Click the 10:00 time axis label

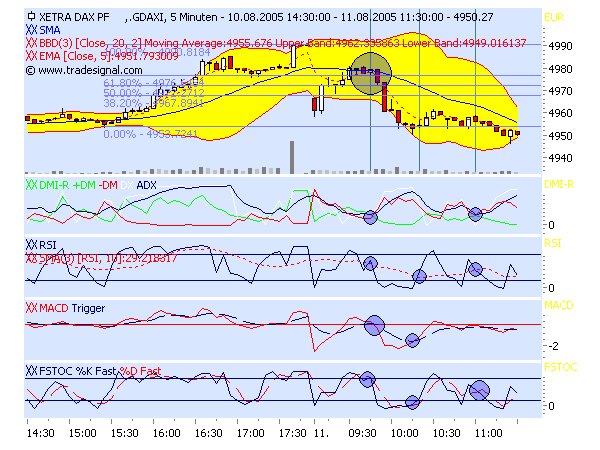[404, 433]
